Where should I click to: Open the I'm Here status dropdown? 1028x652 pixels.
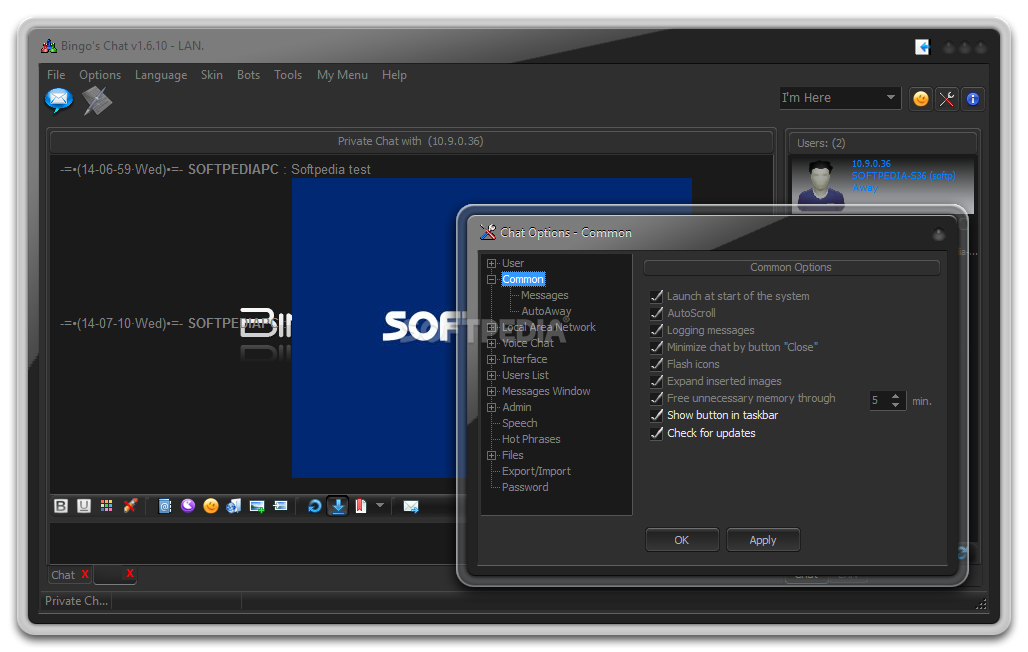(x=839, y=98)
